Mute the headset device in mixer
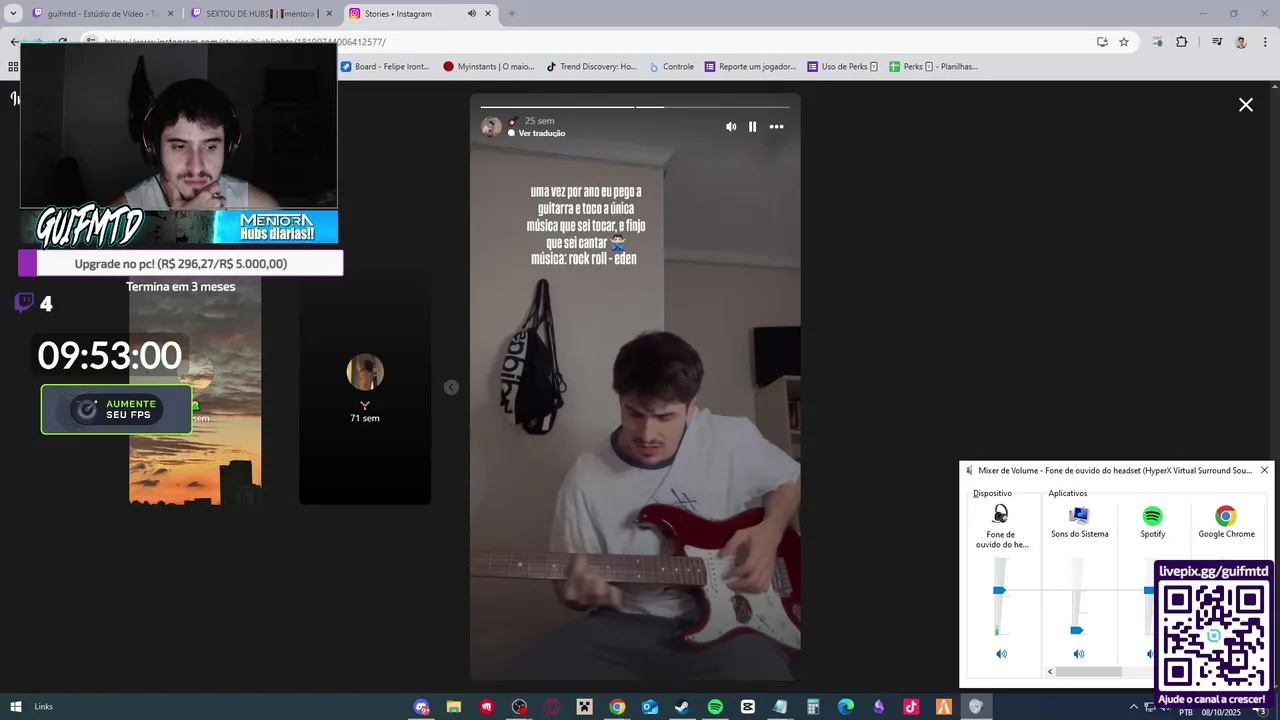Image resolution: width=1280 pixels, height=720 pixels. point(1001,654)
